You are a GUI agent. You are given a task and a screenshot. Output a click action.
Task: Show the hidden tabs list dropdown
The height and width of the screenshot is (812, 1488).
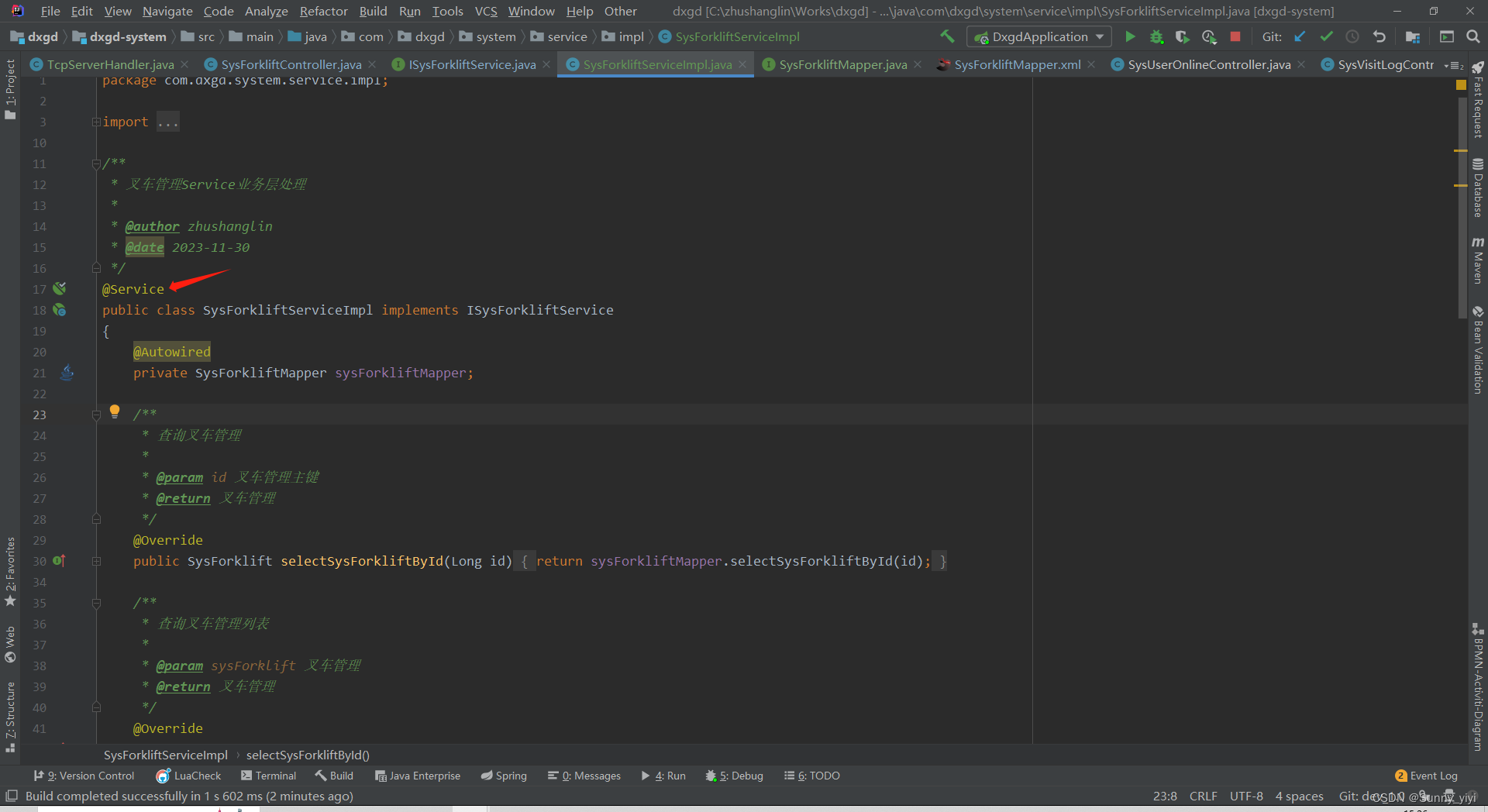pos(1454,65)
